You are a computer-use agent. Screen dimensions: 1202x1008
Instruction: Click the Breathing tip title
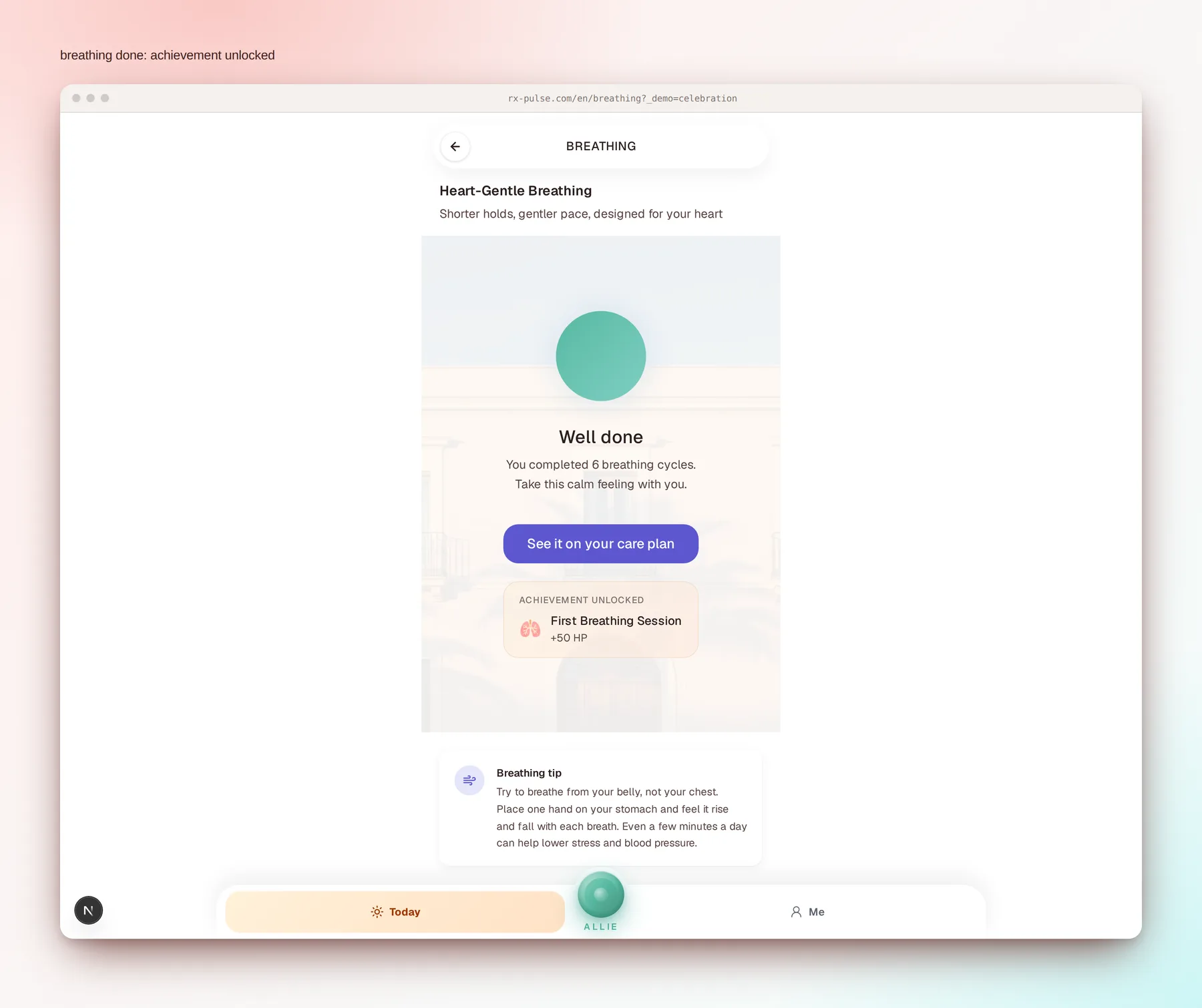pyautogui.click(x=529, y=773)
